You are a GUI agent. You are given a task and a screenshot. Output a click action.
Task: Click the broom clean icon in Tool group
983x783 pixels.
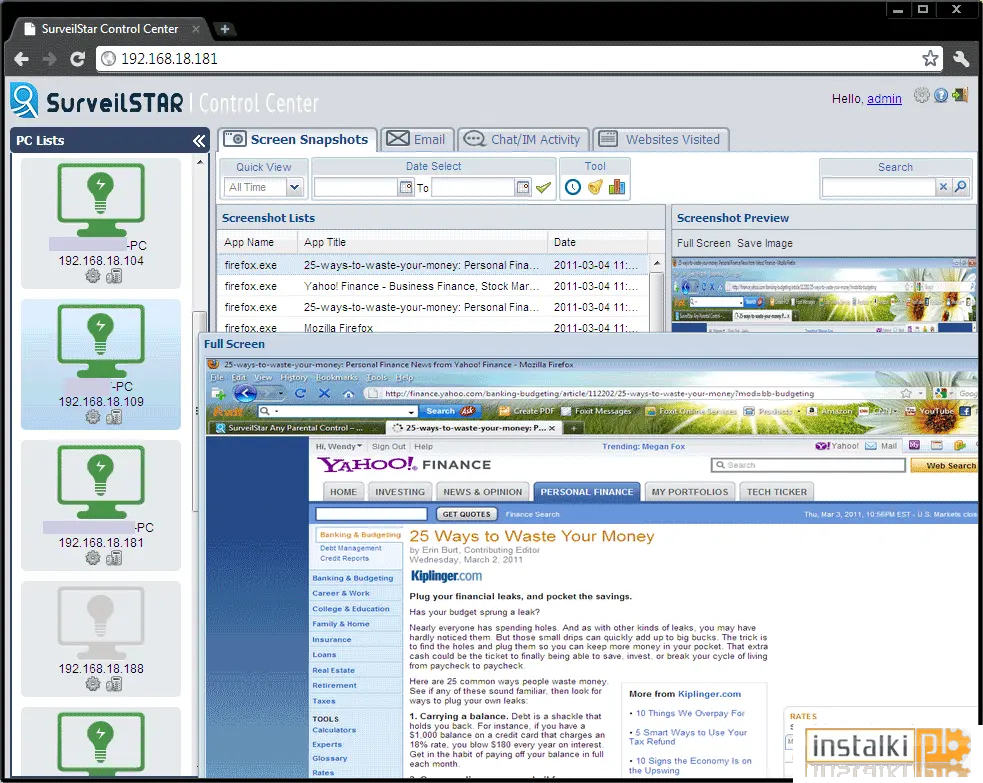pos(595,187)
